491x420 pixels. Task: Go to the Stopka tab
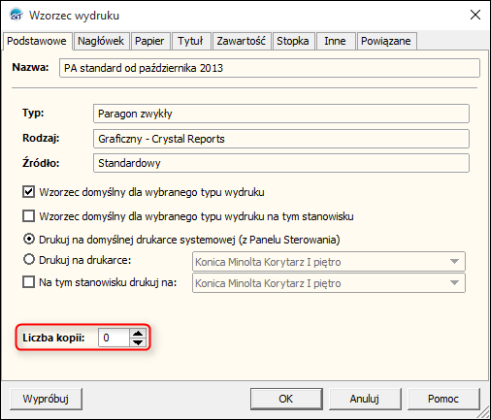pyautogui.click(x=293, y=41)
